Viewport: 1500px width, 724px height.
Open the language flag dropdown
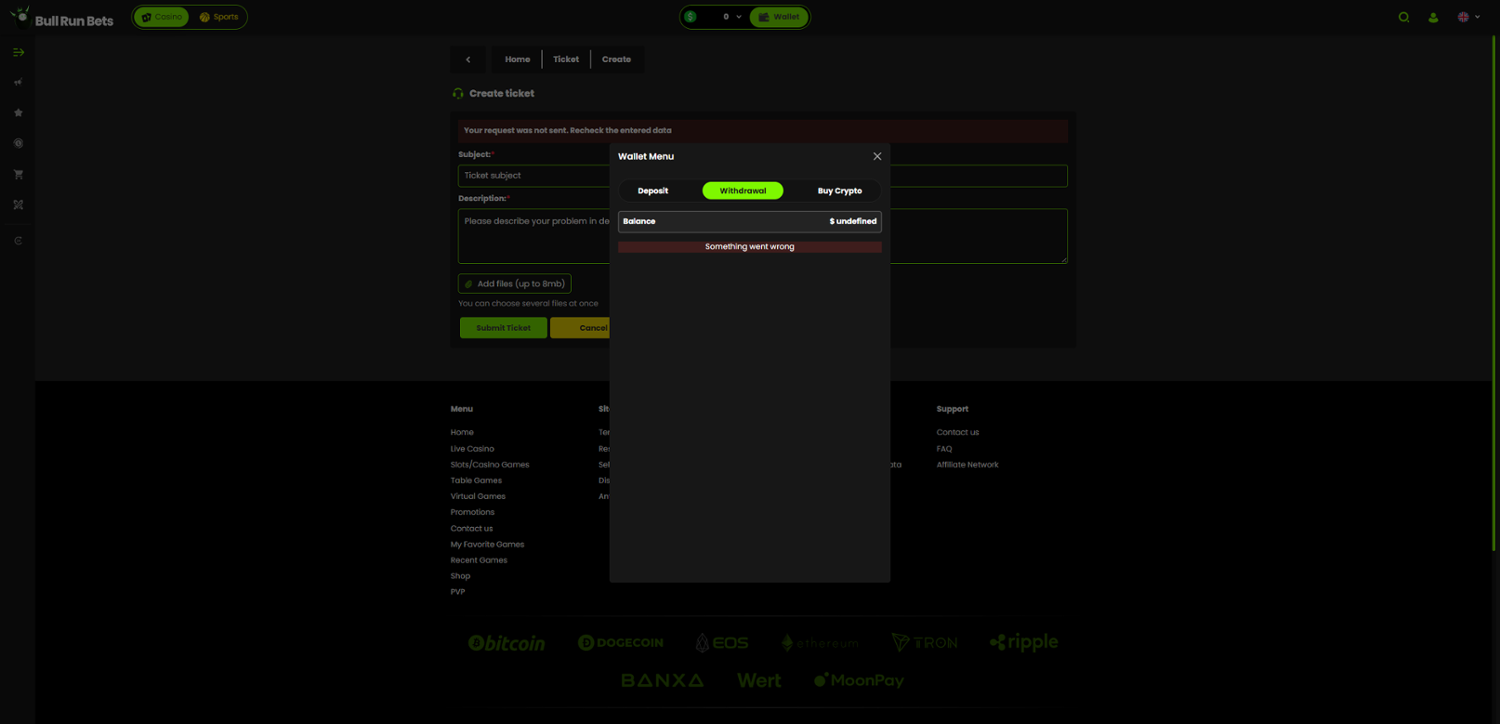click(1468, 17)
